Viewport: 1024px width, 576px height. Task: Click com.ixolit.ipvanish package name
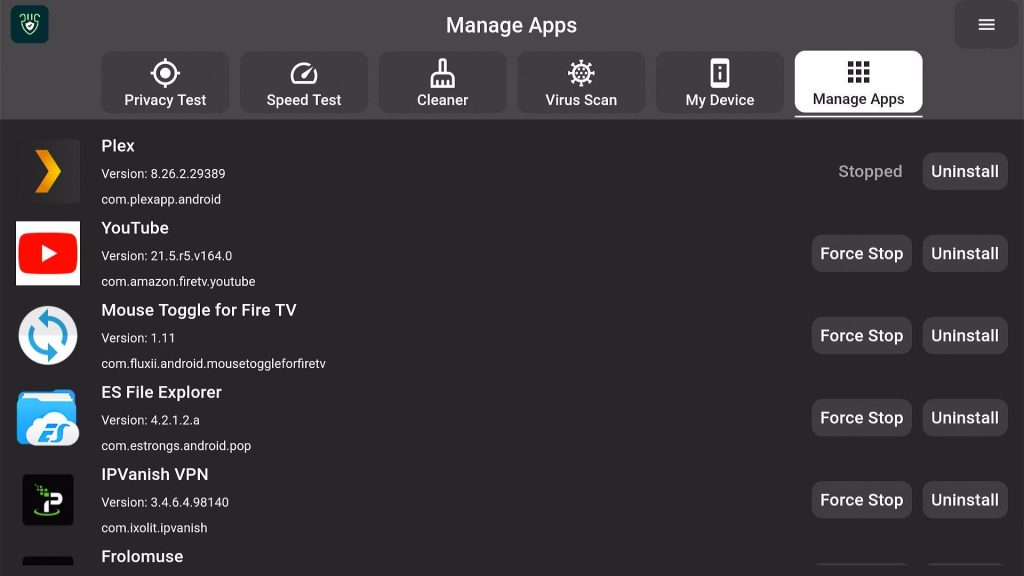(154, 528)
